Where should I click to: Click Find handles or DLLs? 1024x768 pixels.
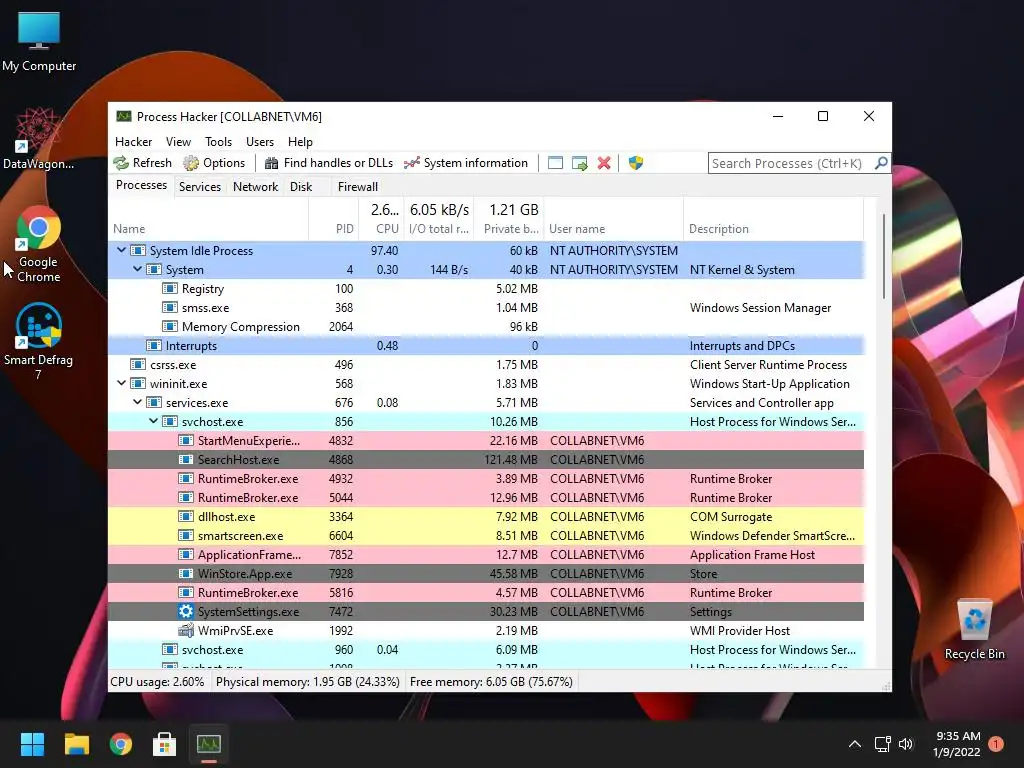pos(328,163)
